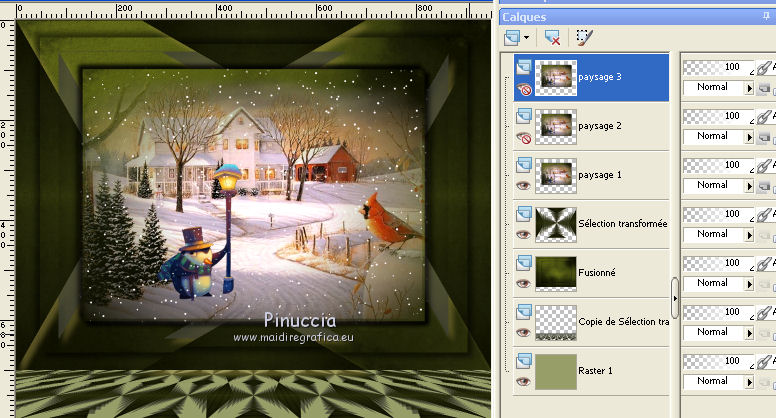
Task: Open the new layer type dropdown arrow
Action: point(526,38)
